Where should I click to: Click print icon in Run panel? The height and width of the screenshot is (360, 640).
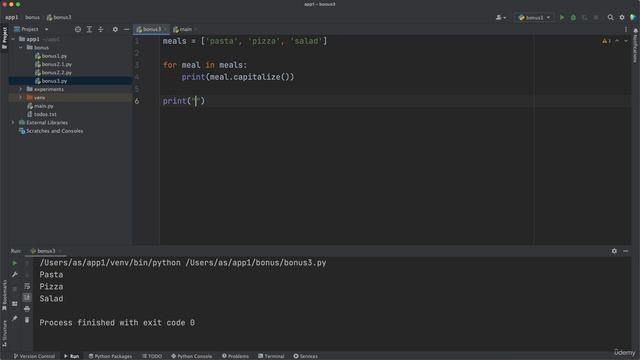(27, 309)
